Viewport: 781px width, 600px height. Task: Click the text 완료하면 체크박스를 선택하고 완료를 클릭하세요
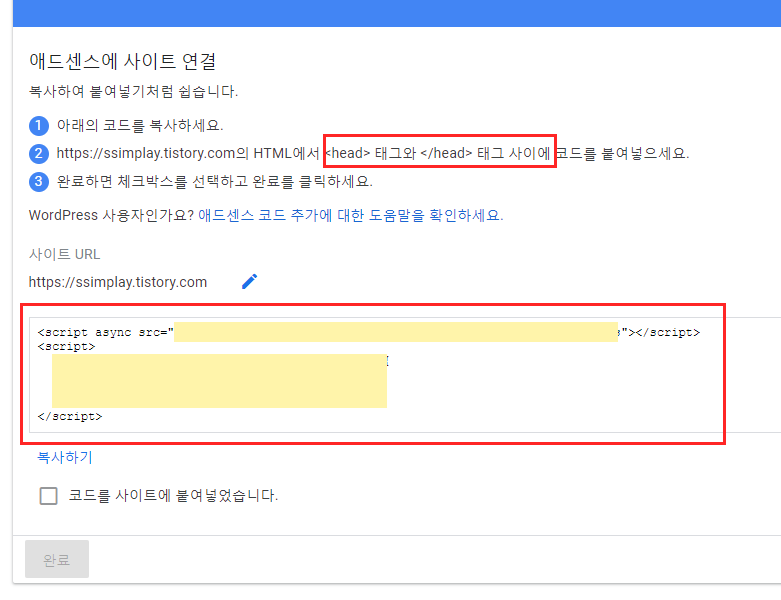pyautogui.click(x=214, y=181)
